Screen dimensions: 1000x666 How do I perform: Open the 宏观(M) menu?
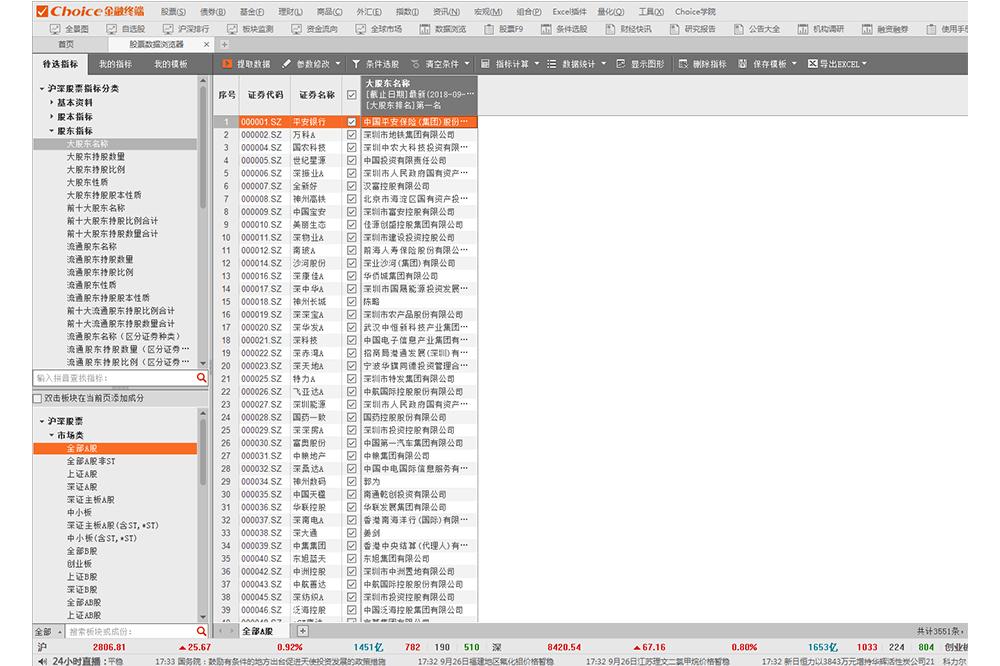(488, 11)
